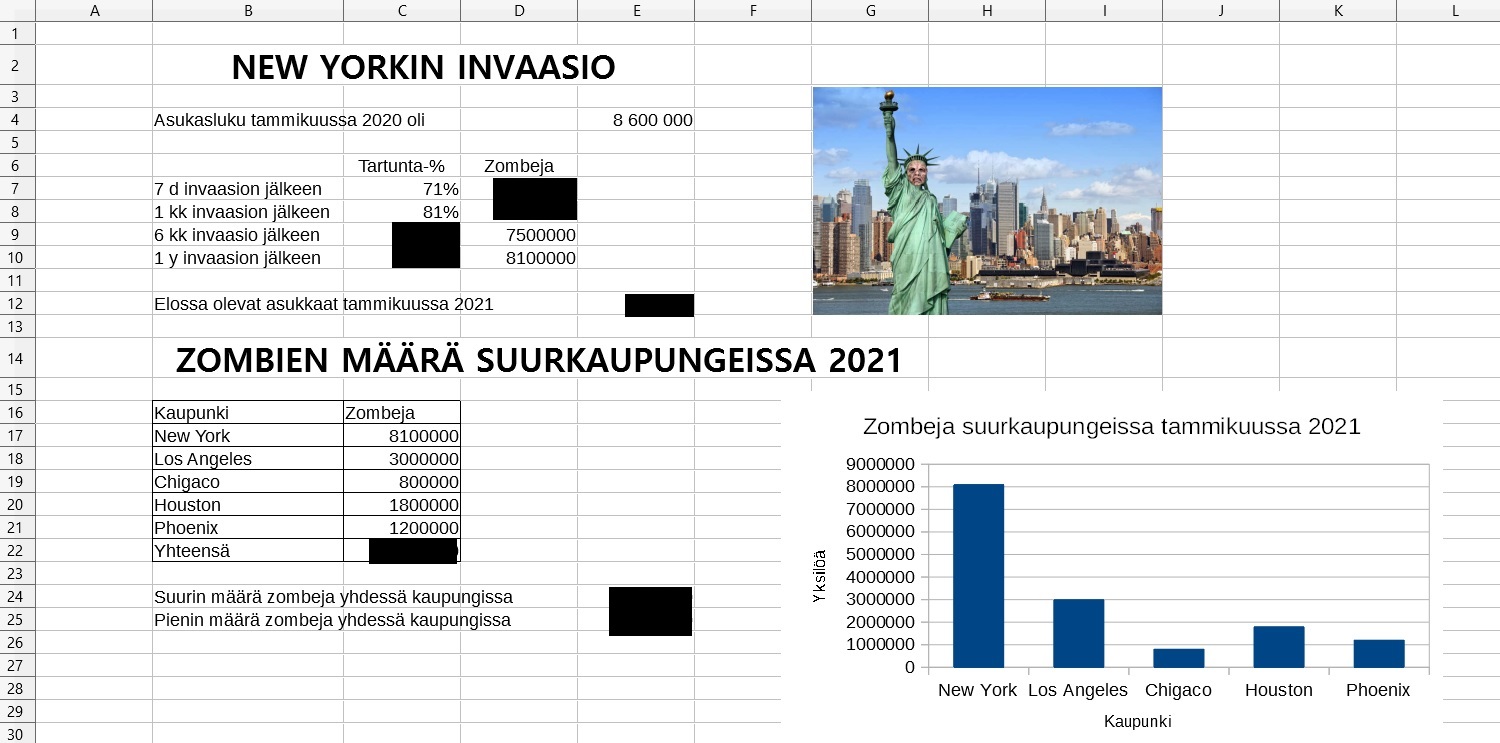This screenshot has width=1500, height=743.
Task: Select the Los Angeles bar in the chart
Action: [x=1078, y=633]
